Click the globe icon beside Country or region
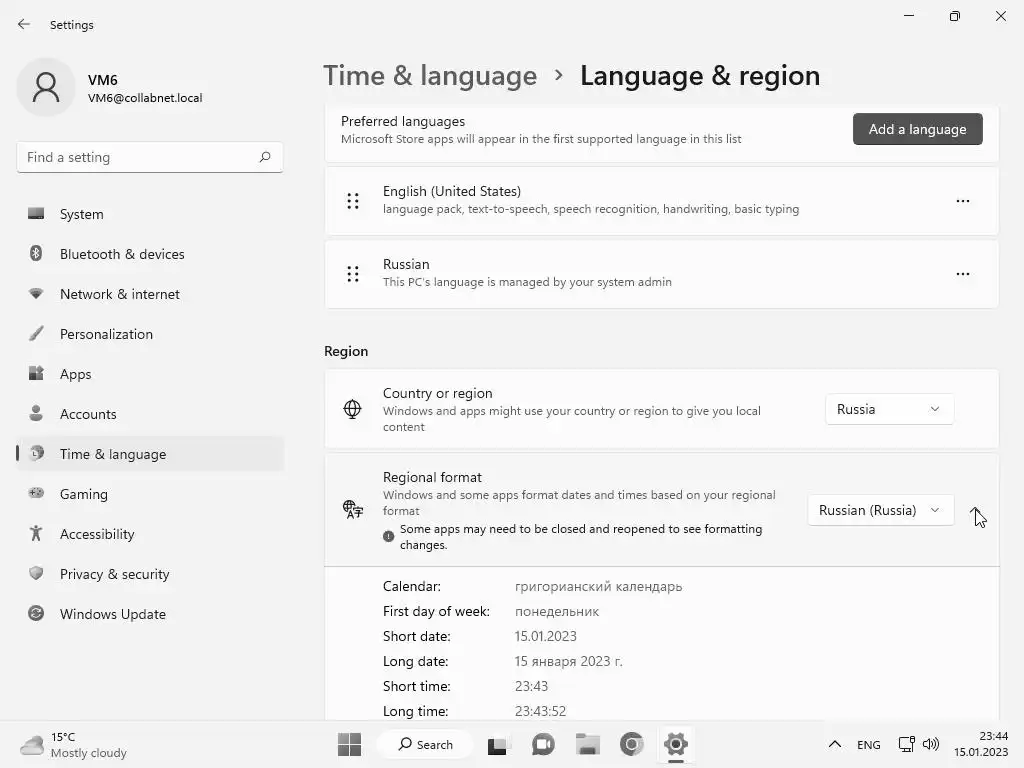This screenshot has width=1024, height=768. [x=352, y=409]
